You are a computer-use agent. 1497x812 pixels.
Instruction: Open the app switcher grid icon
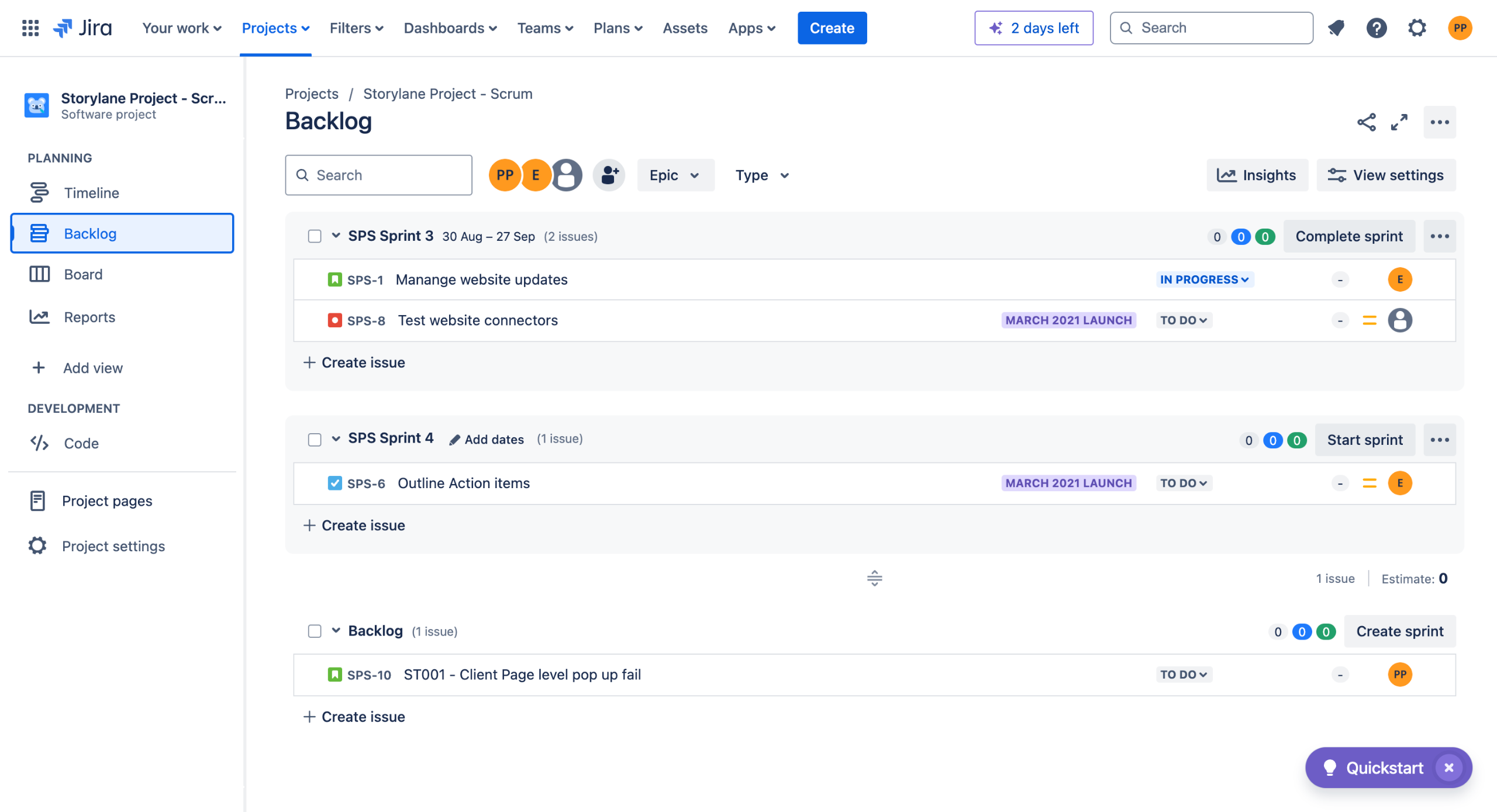click(30, 27)
